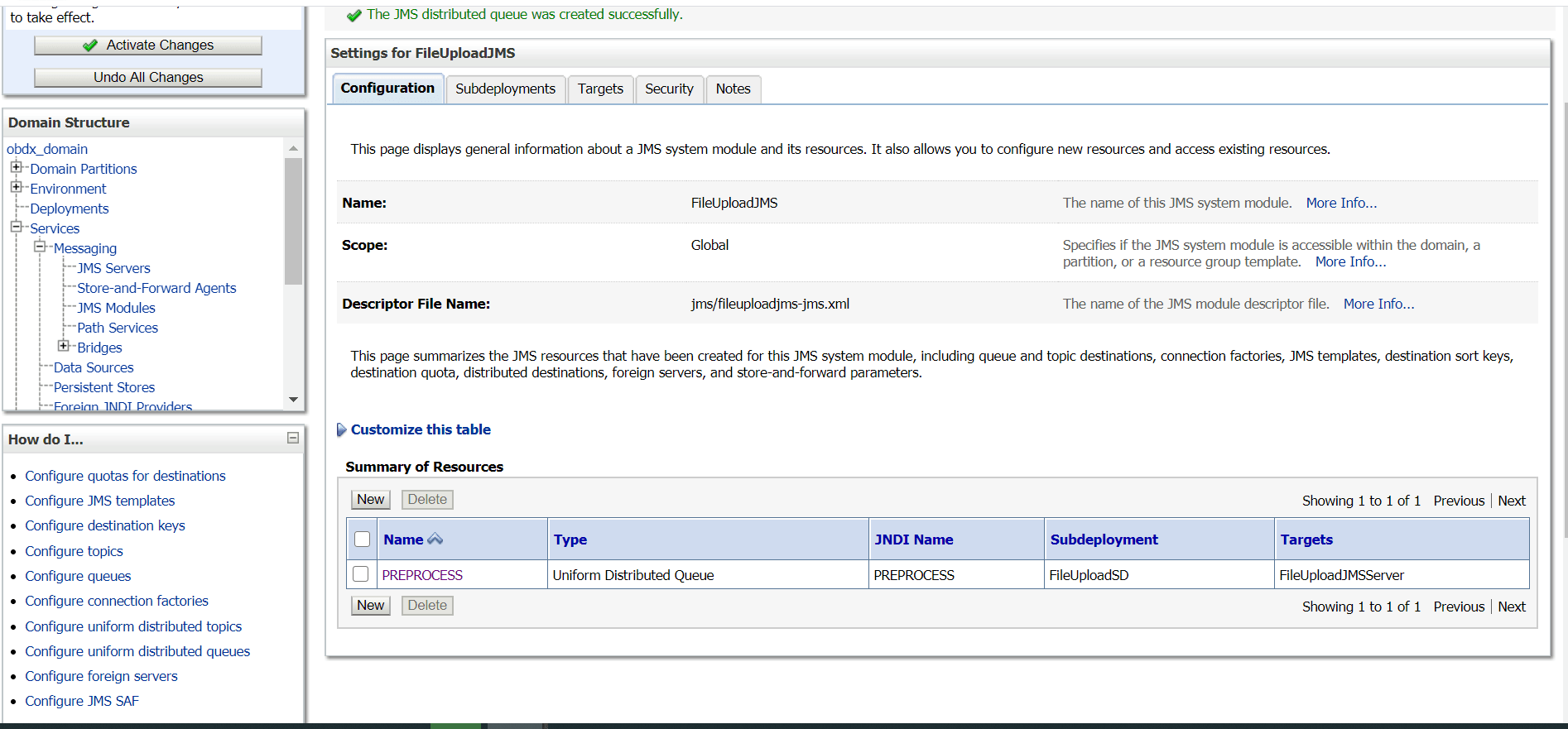Click Delete button below resources table
This screenshot has height=729, width=1568.
[x=427, y=606]
